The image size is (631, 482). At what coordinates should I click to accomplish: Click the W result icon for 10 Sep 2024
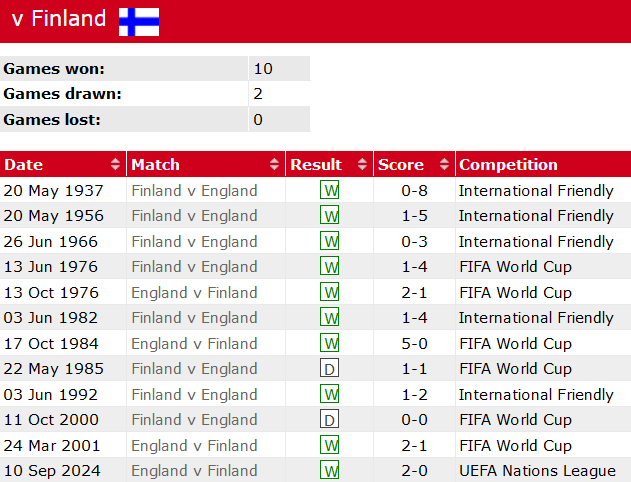330,471
